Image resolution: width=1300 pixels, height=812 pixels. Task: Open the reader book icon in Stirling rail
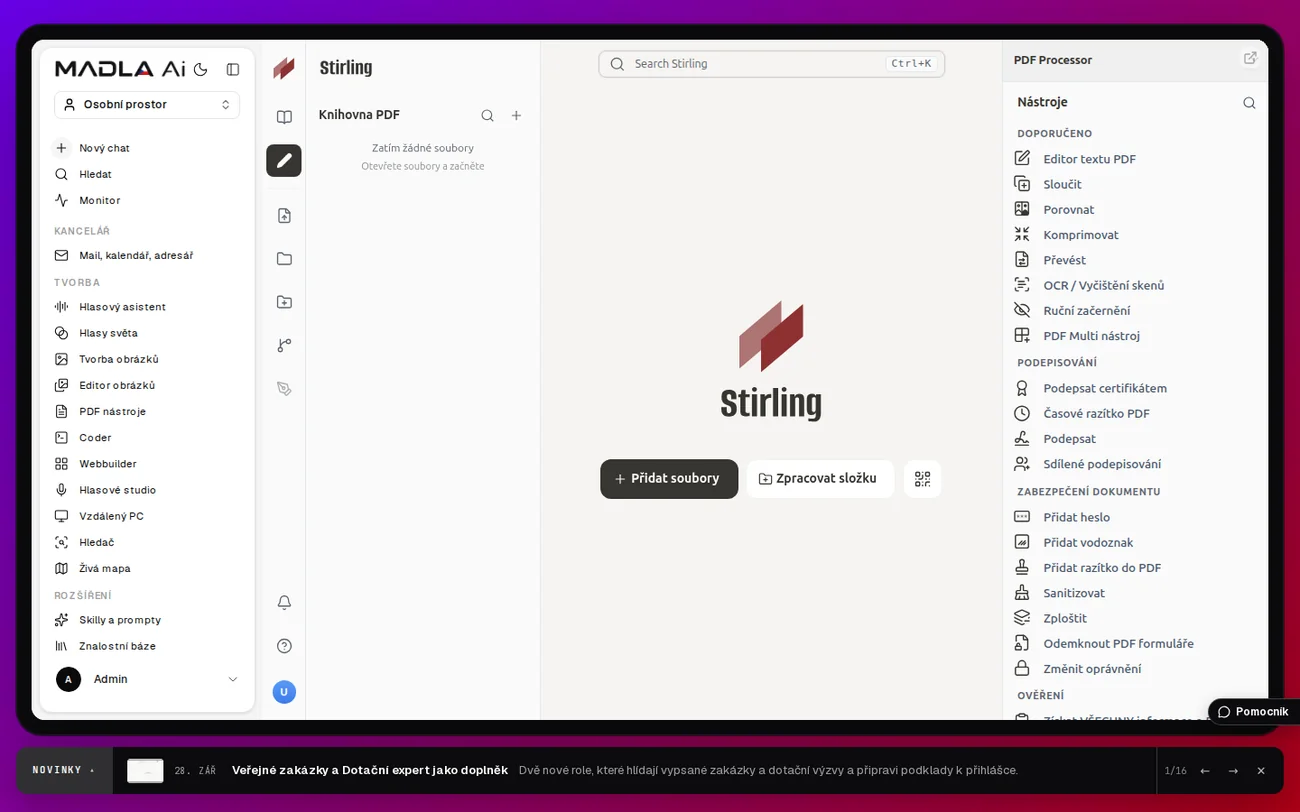[284, 117]
